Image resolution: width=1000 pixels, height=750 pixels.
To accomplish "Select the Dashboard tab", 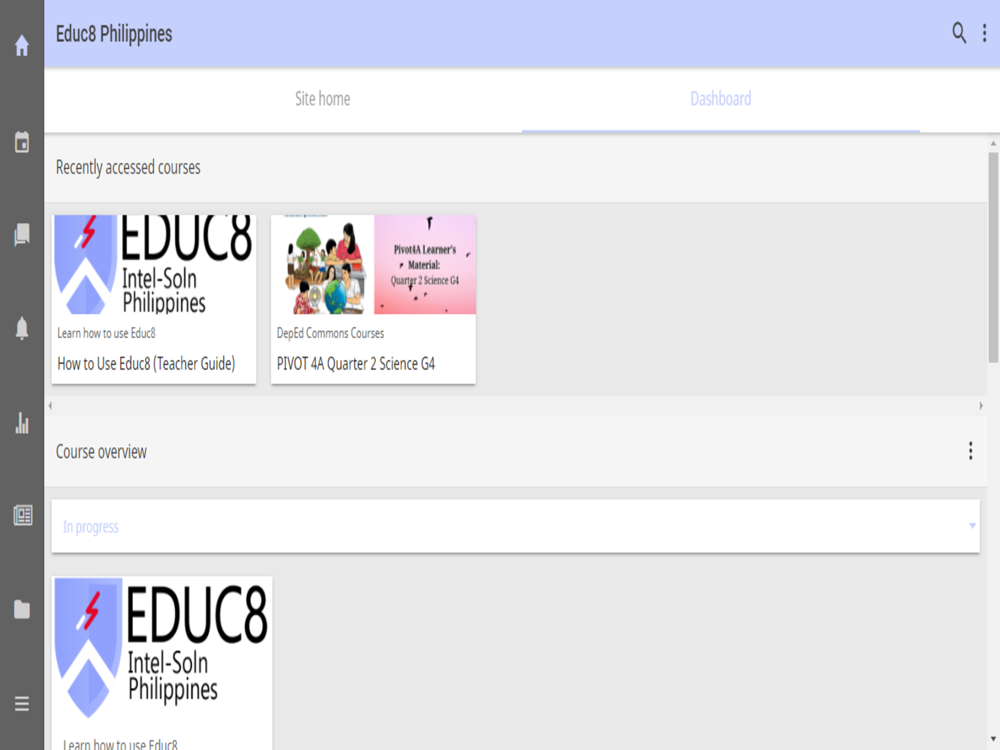I will [x=721, y=99].
